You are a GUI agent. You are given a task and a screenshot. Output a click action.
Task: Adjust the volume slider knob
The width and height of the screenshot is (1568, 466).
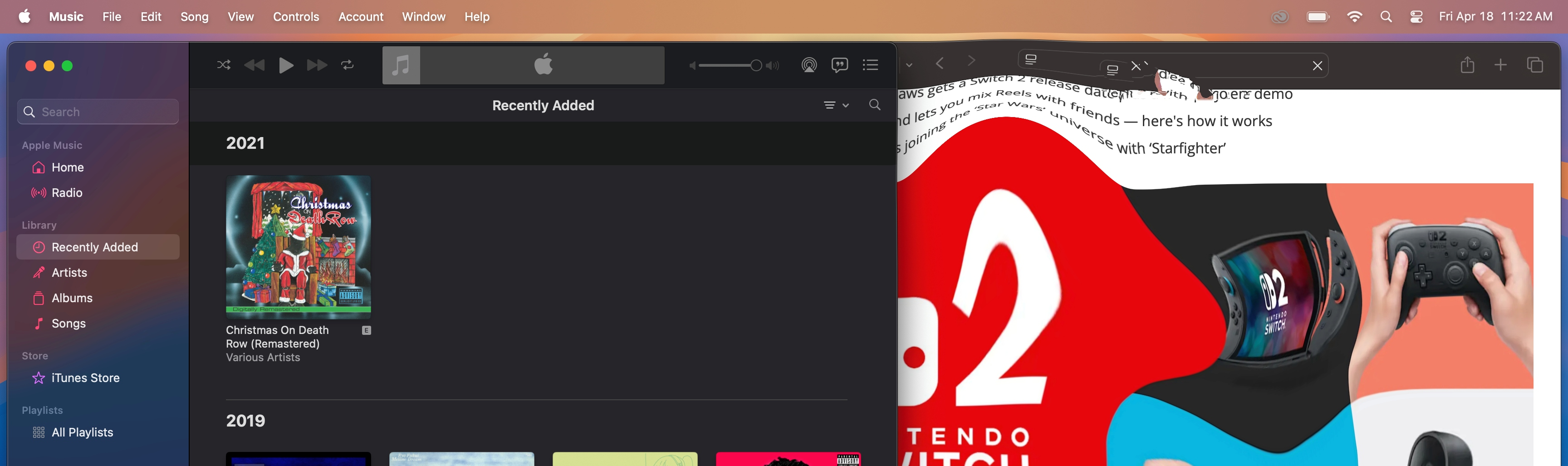click(755, 65)
